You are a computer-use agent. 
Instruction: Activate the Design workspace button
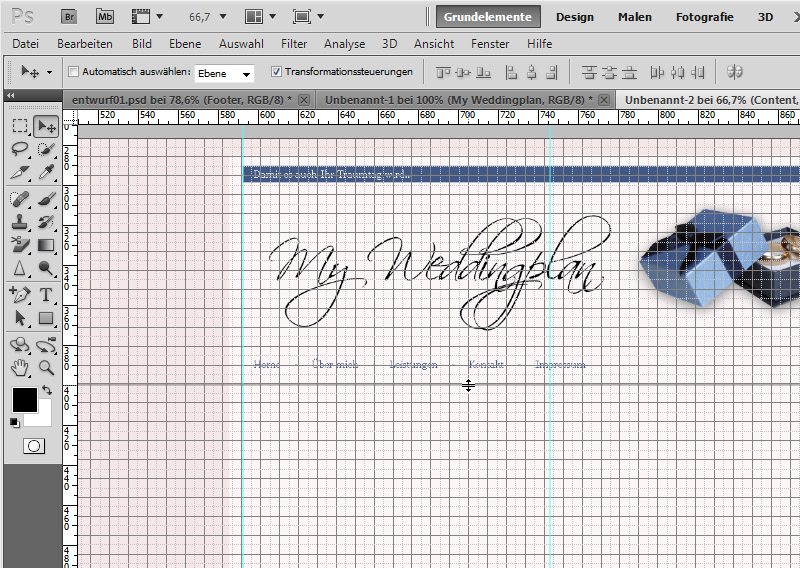[x=575, y=17]
